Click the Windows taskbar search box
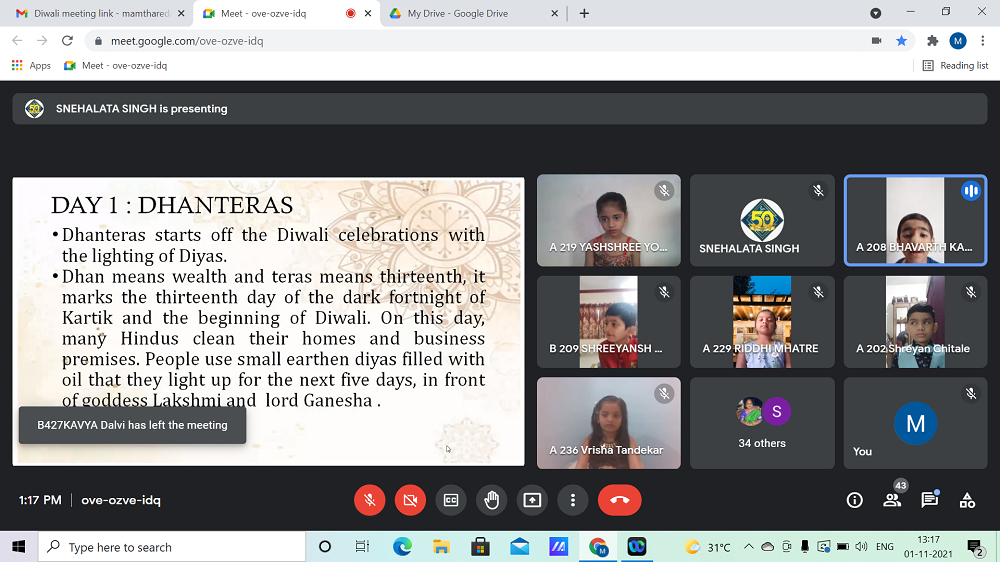The image size is (1000, 562). (172, 547)
